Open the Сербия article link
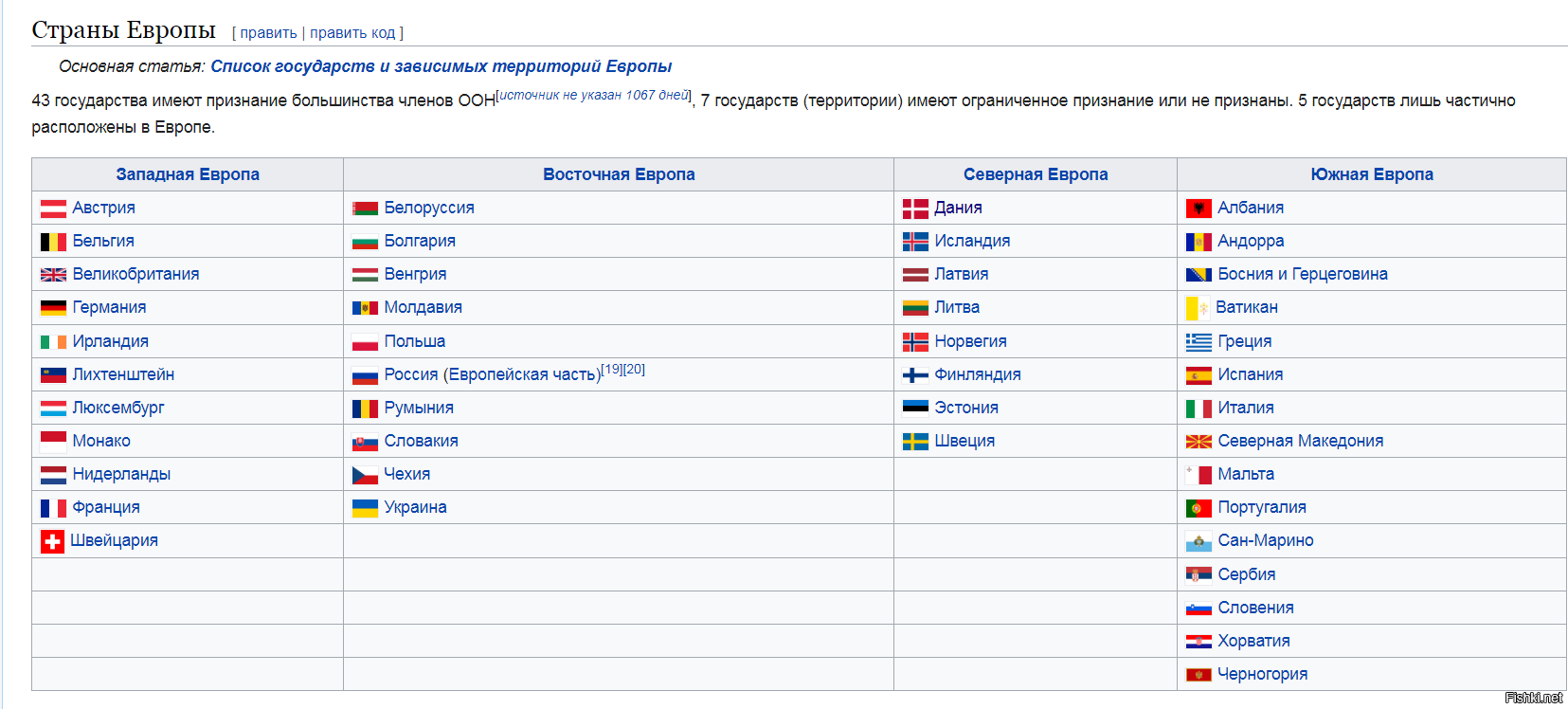1568x709 pixels. tap(1247, 574)
